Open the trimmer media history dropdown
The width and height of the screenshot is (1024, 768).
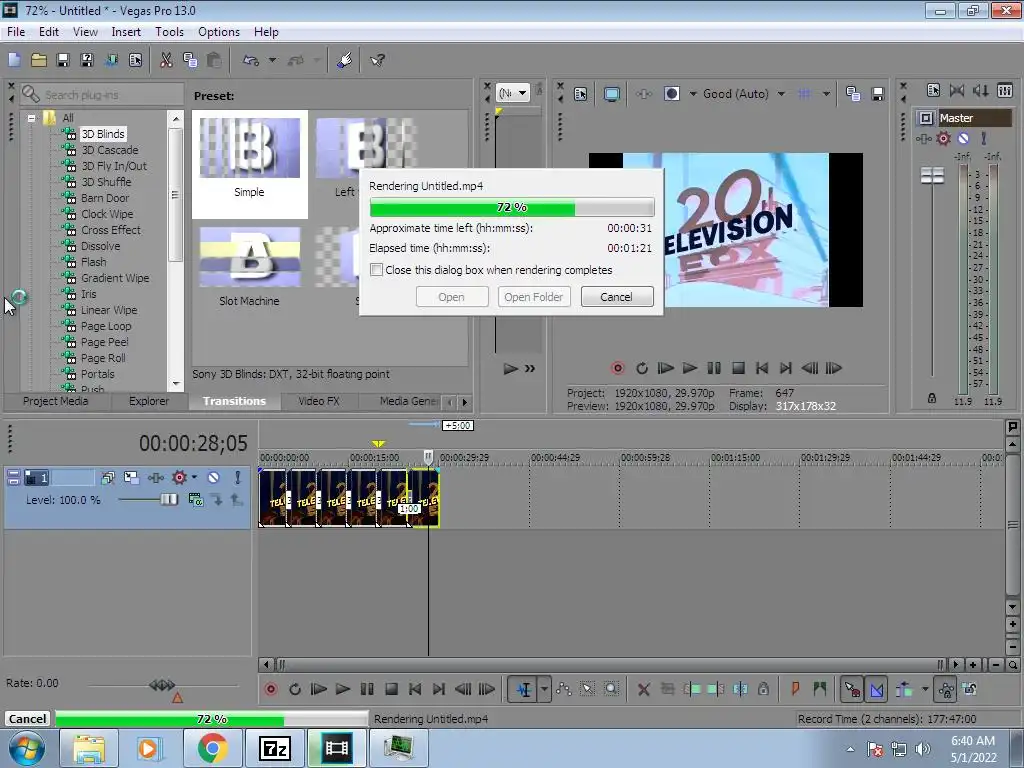[513, 93]
